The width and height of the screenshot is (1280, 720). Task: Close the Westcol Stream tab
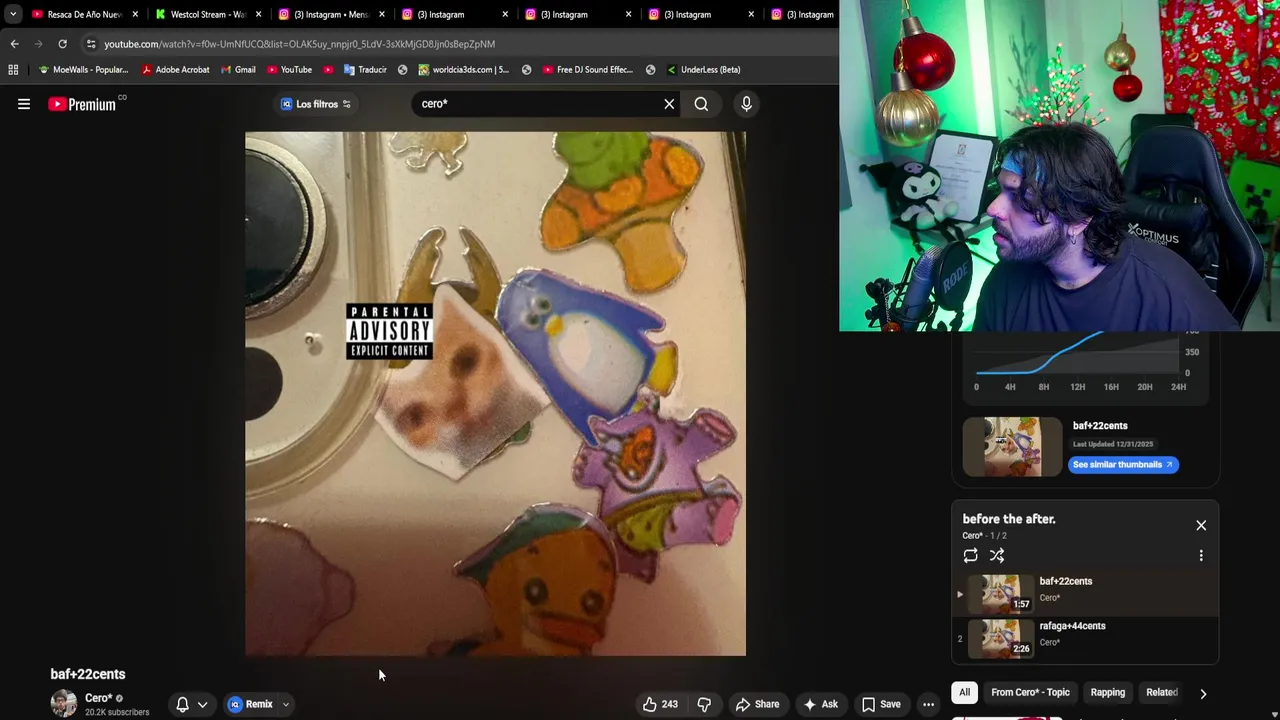(x=259, y=14)
